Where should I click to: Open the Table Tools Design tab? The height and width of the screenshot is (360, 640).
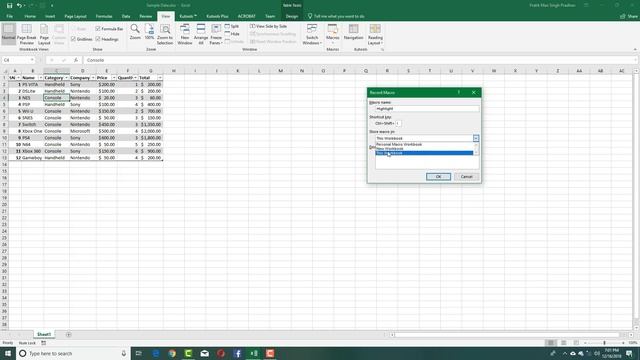click(x=292, y=16)
